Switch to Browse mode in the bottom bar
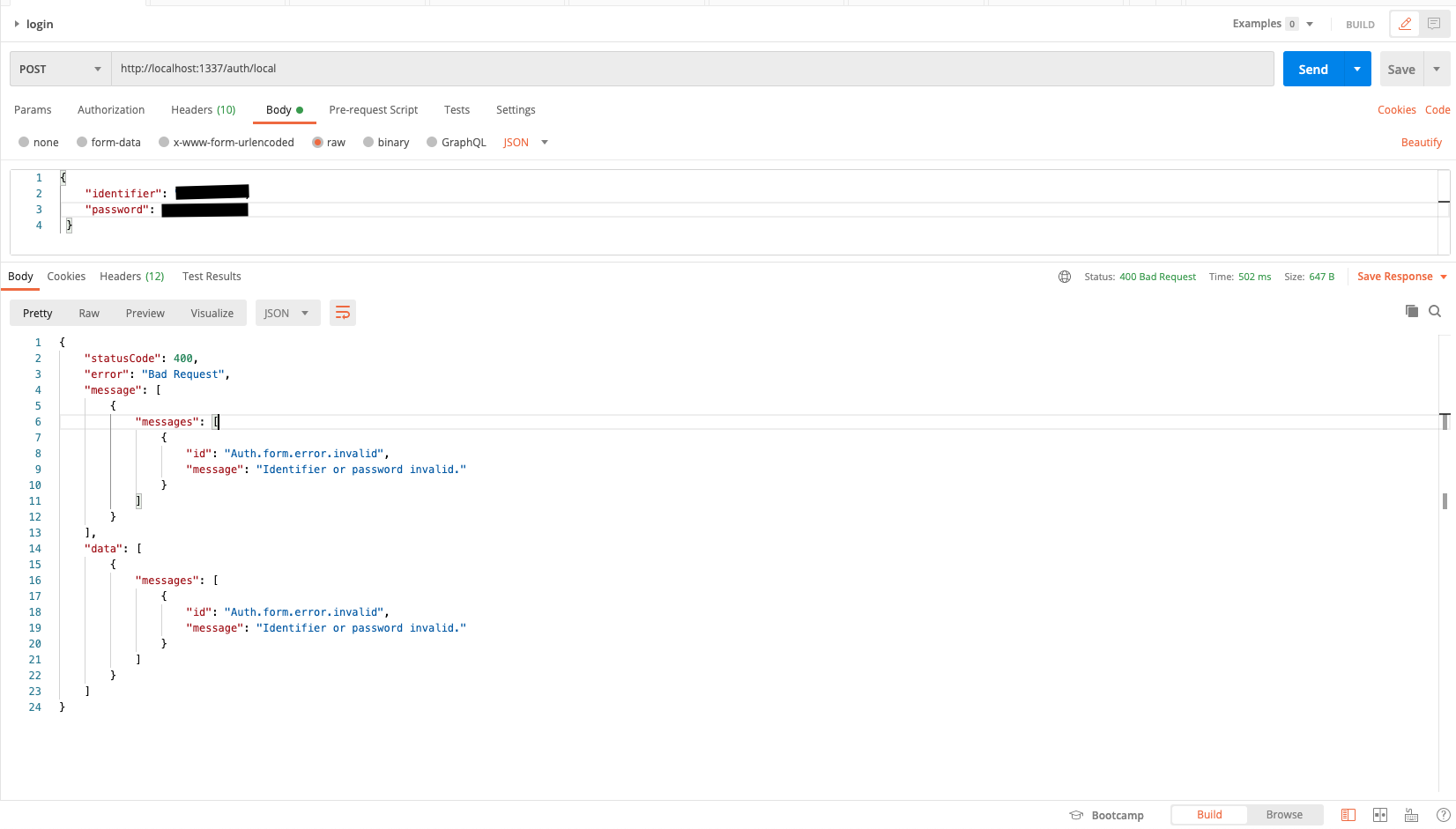The height and width of the screenshot is (829, 1456). tap(1284, 815)
